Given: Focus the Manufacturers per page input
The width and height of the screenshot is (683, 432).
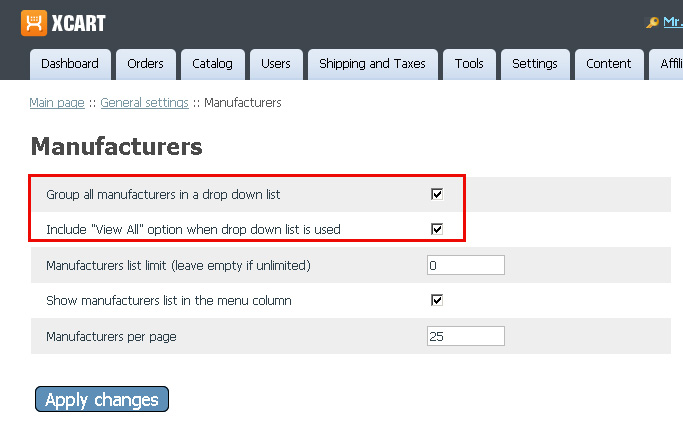Looking at the screenshot, I should [465, 336].
